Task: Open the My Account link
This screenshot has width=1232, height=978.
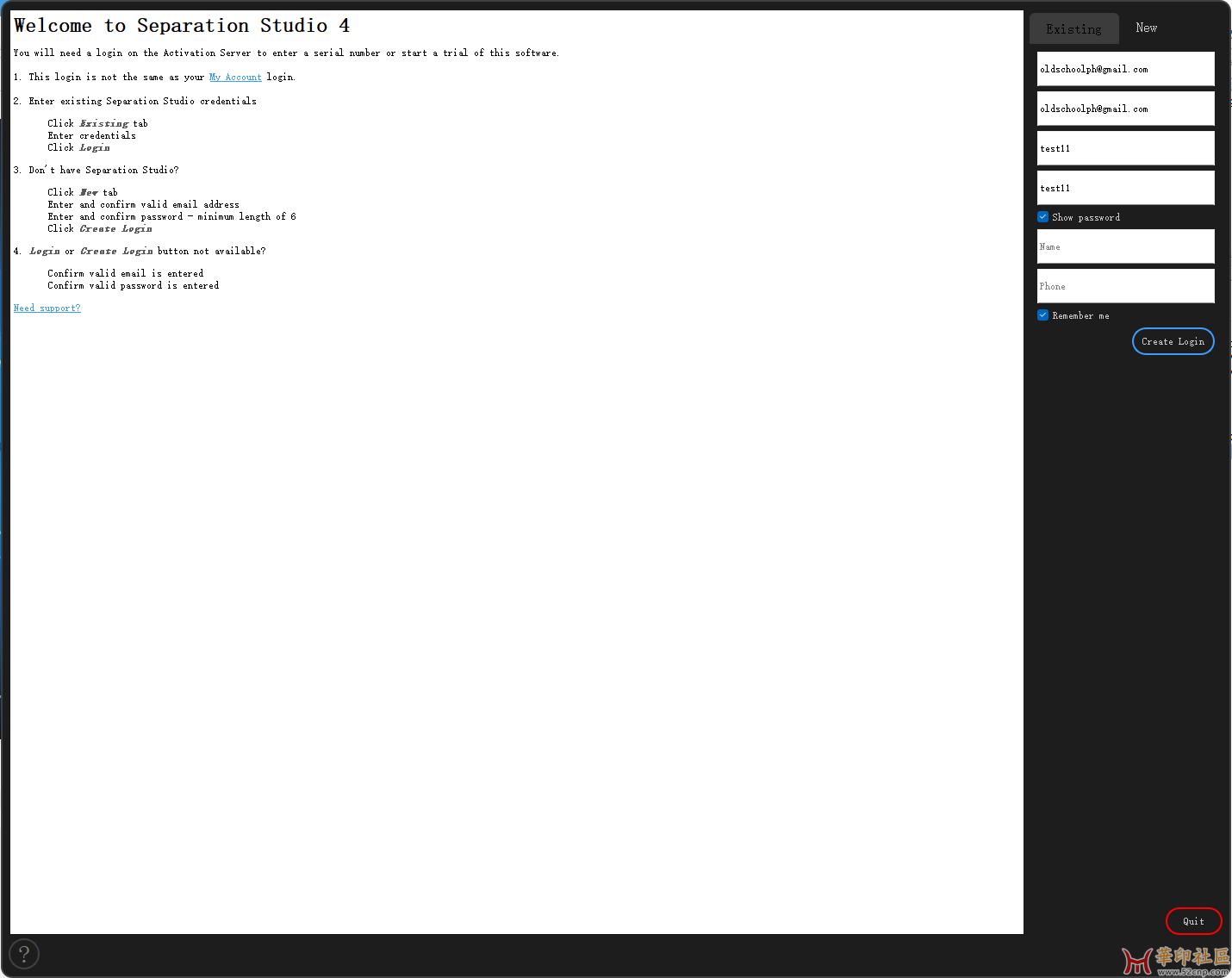Action: 235,77
